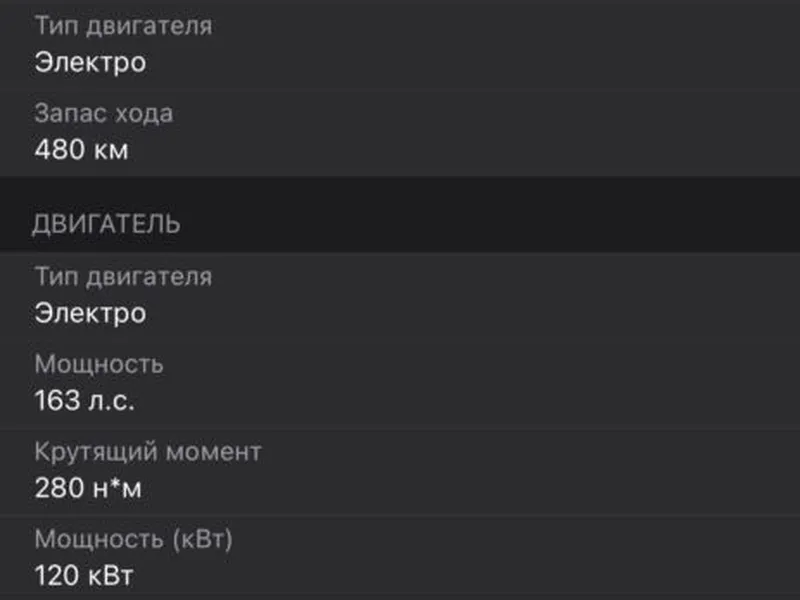800x600 pixels.
Task: Select the "163 л.с." power value
Action: (84, 401)
